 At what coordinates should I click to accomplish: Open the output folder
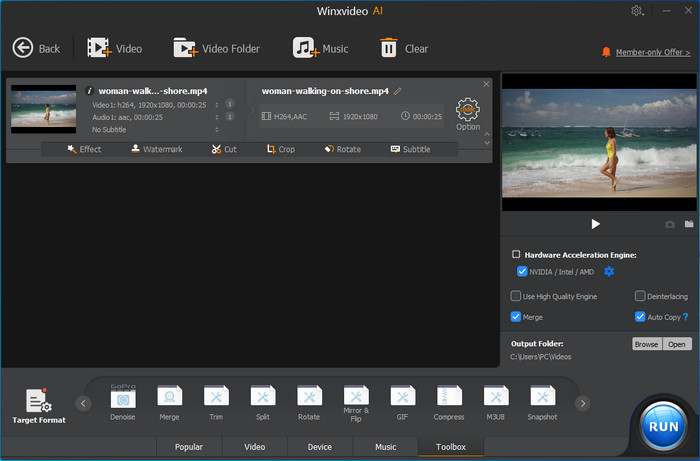(677, 344)
